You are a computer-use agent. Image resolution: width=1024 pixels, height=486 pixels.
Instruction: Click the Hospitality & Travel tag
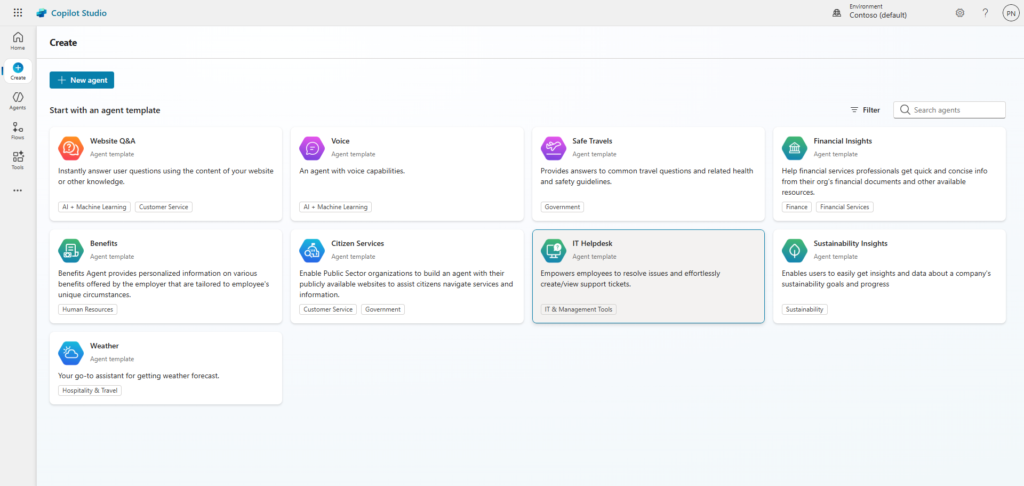pos(90,390)
